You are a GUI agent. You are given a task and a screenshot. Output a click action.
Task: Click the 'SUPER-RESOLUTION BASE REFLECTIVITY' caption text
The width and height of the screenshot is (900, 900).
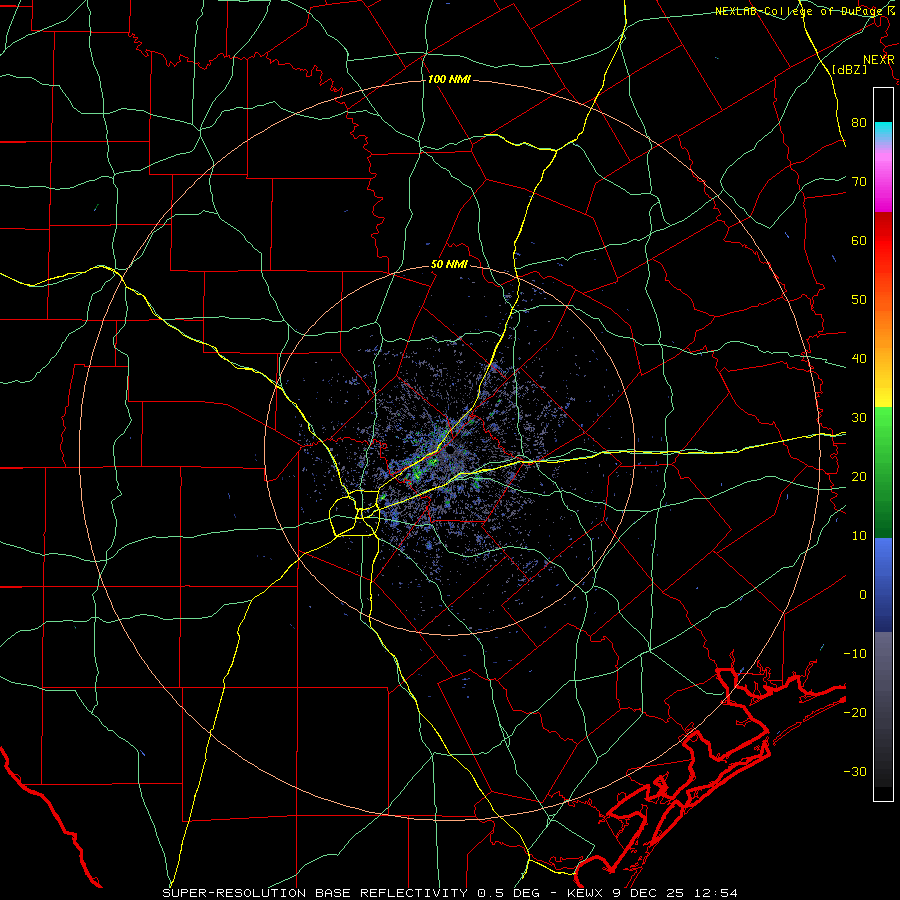point(315,893)
